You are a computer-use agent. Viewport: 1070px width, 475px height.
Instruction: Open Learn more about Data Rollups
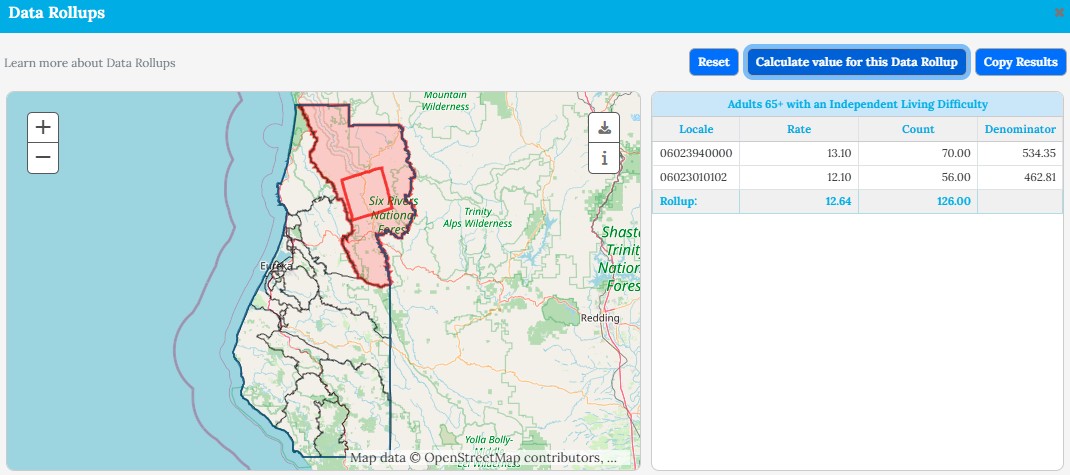[x=90, y=63]
